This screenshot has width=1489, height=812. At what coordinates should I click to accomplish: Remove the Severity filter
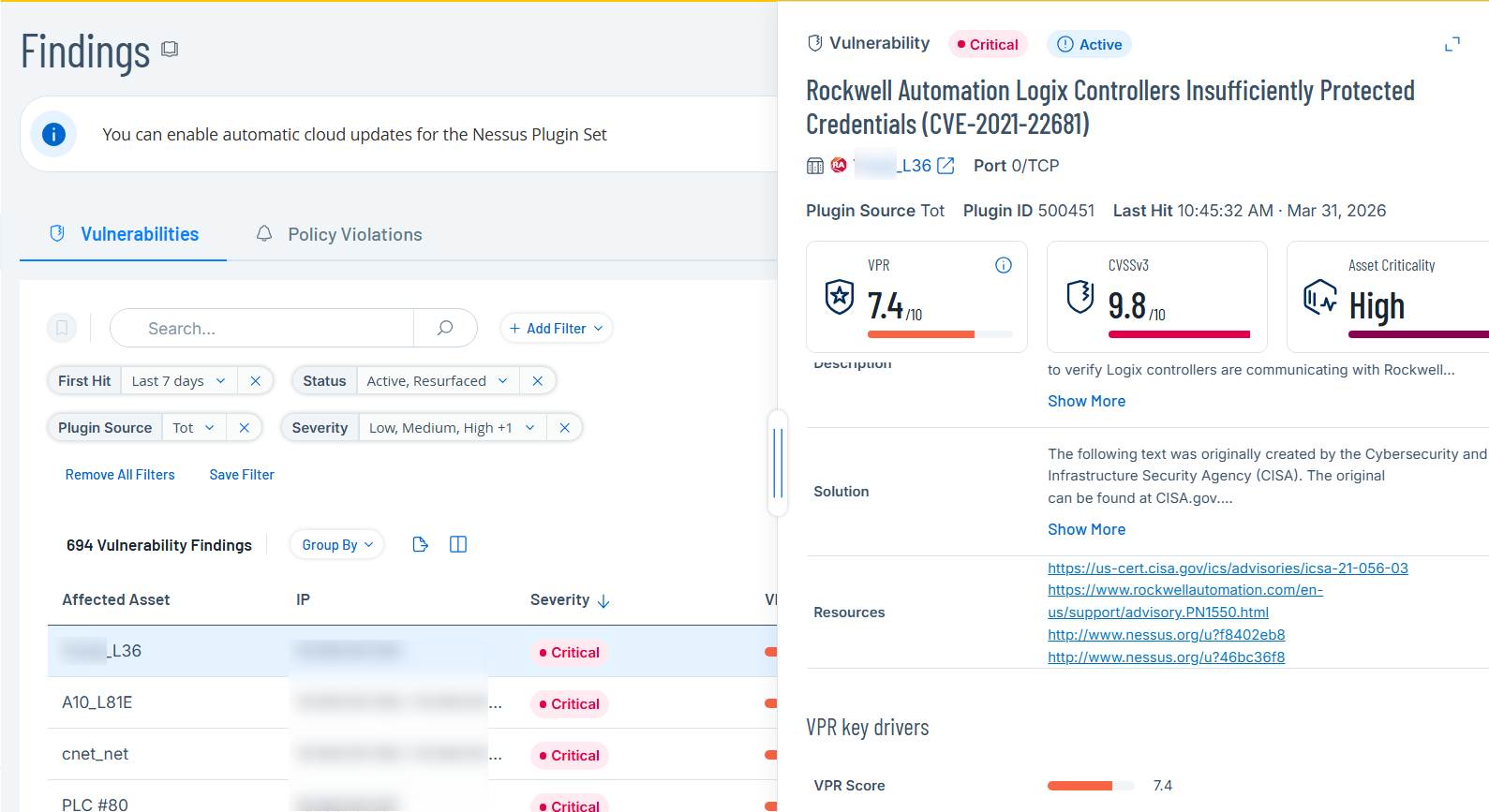[x=564, y=428]
